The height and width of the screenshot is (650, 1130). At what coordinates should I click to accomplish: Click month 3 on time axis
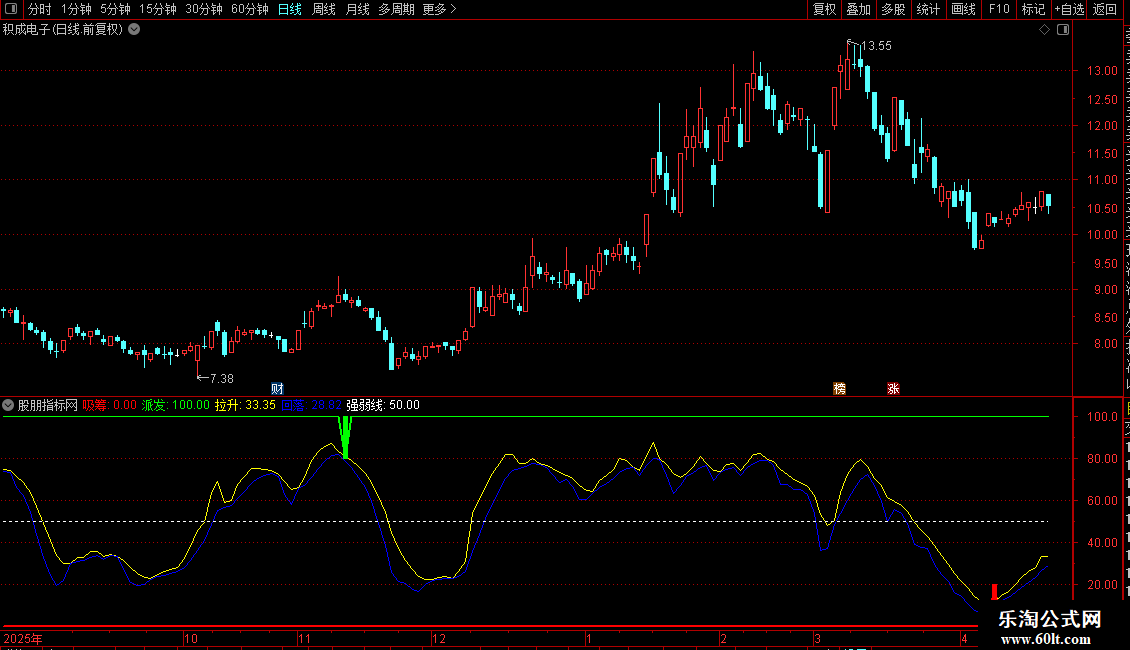[817, 638]
